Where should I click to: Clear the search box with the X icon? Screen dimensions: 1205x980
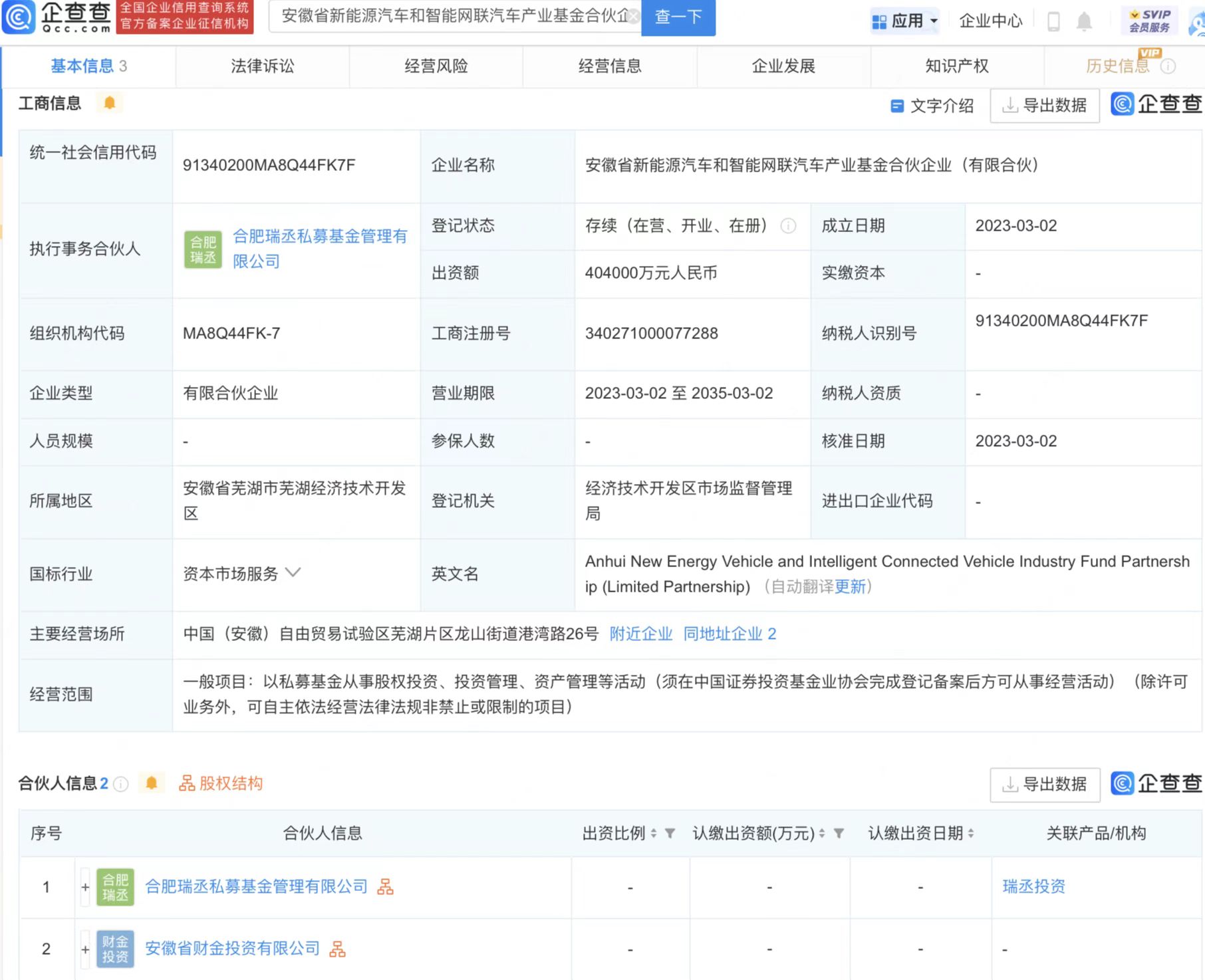pyautogui.click(x=634, y=18)
